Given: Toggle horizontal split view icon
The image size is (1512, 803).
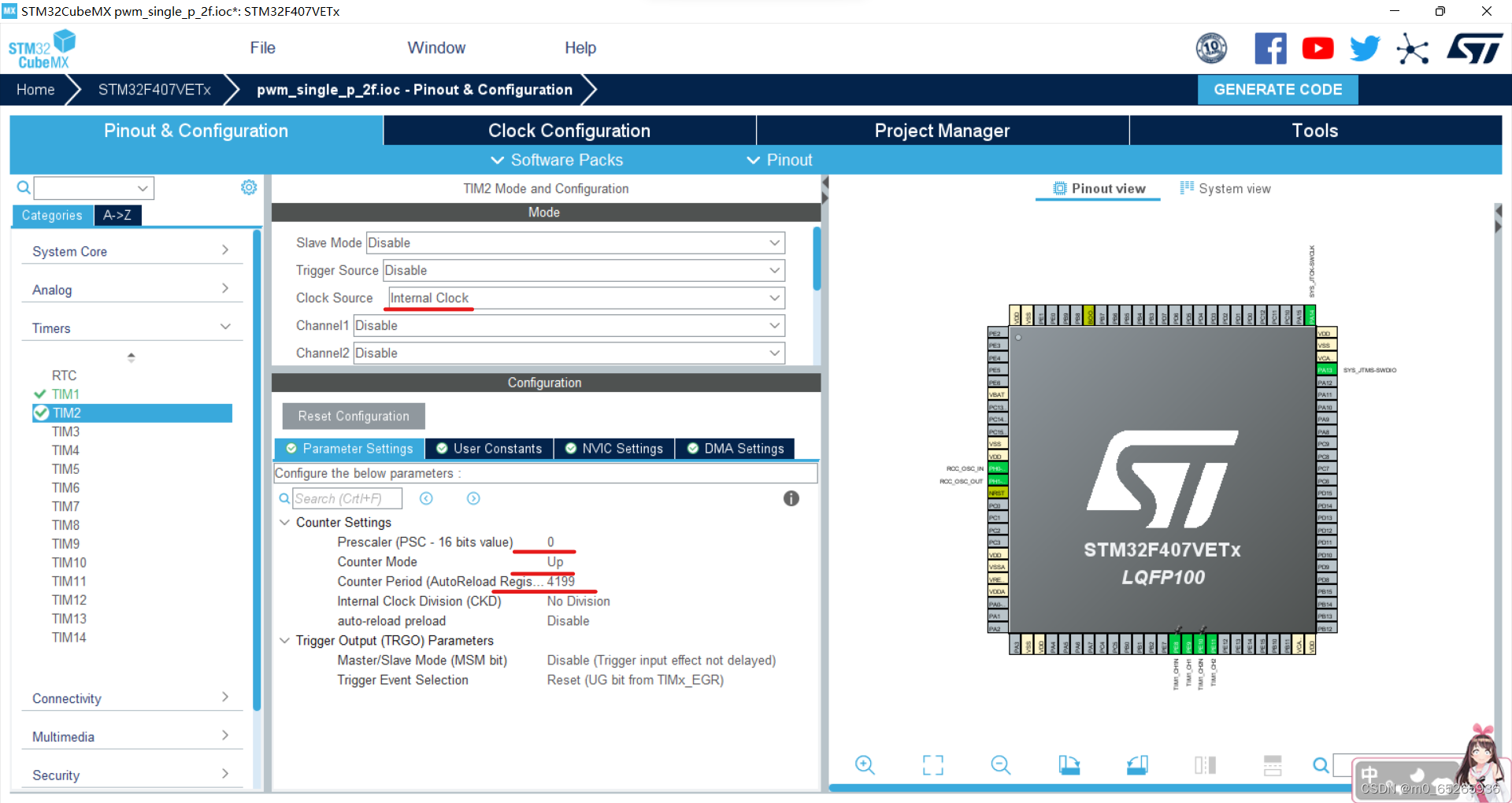Looking at the screenshot, I should coord(1273,764).
